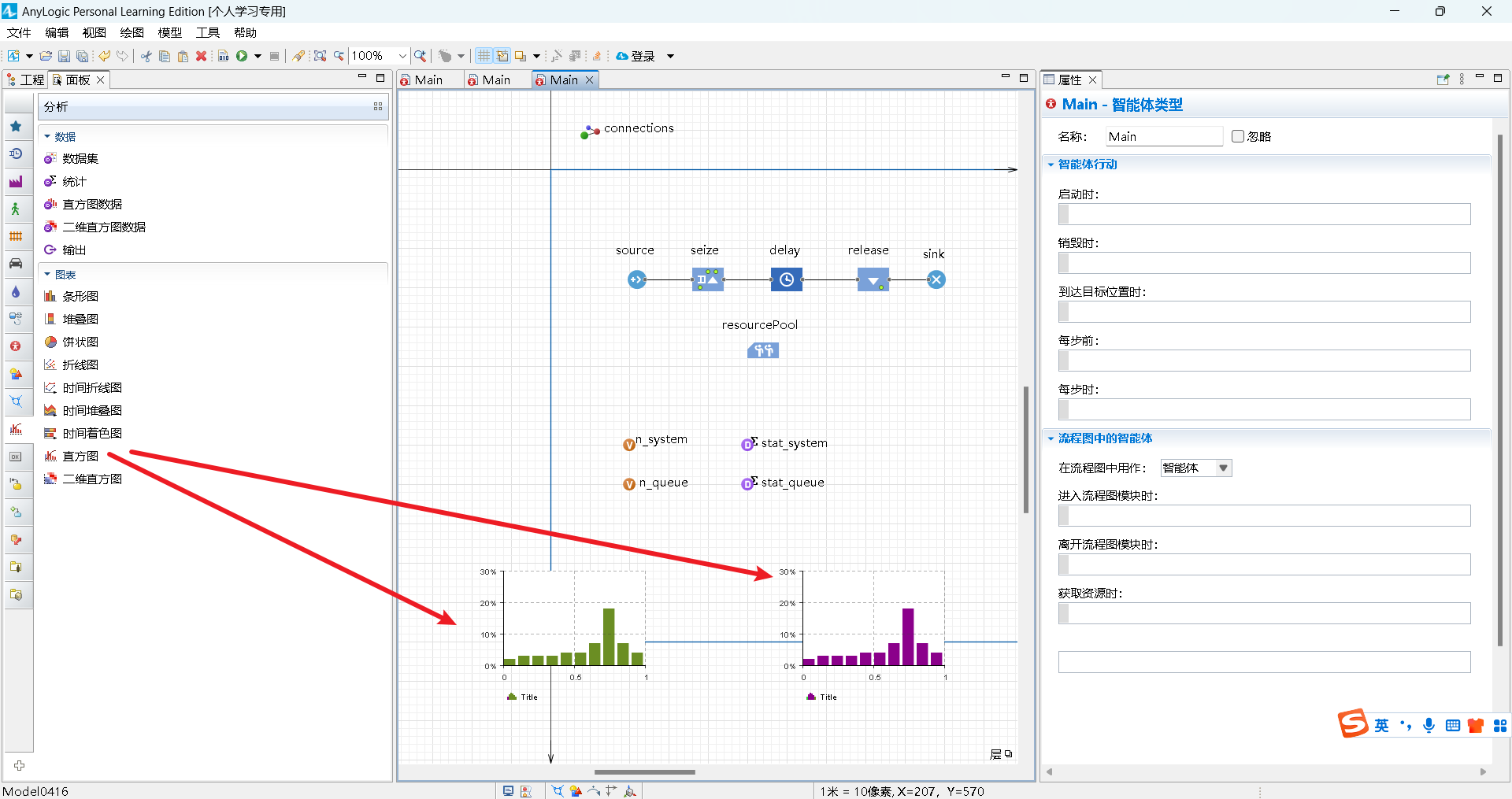
Task: Click the red X delete icon
Action: (202, 56)
